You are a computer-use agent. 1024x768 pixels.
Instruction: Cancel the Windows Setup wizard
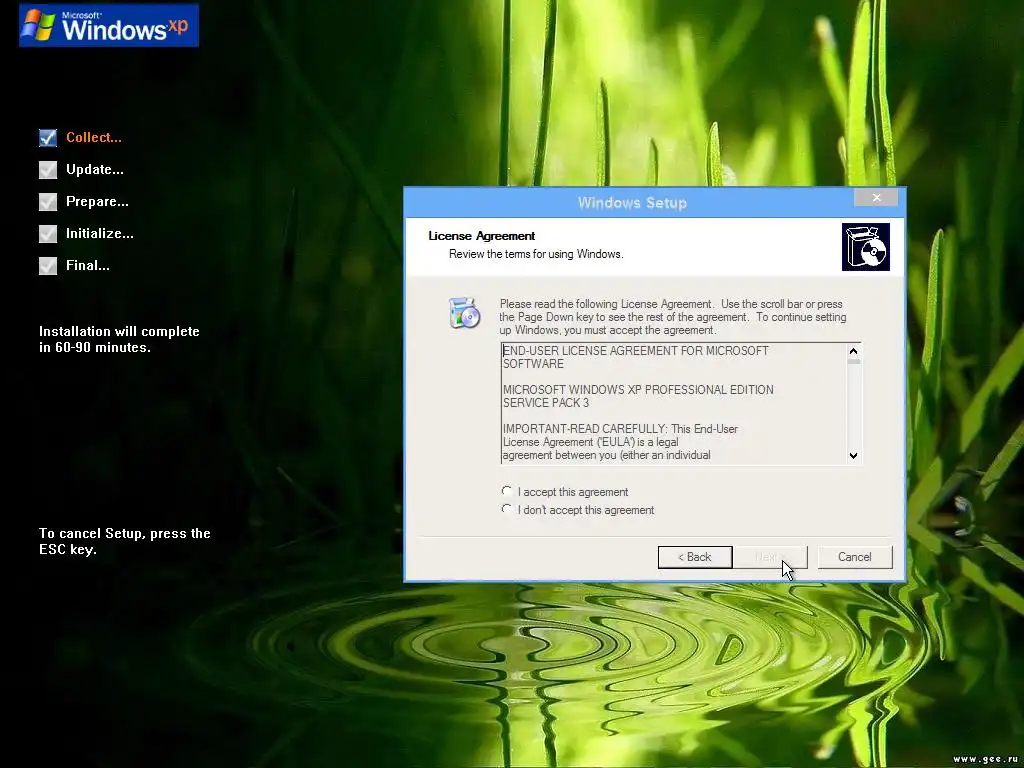pos(855,557)
